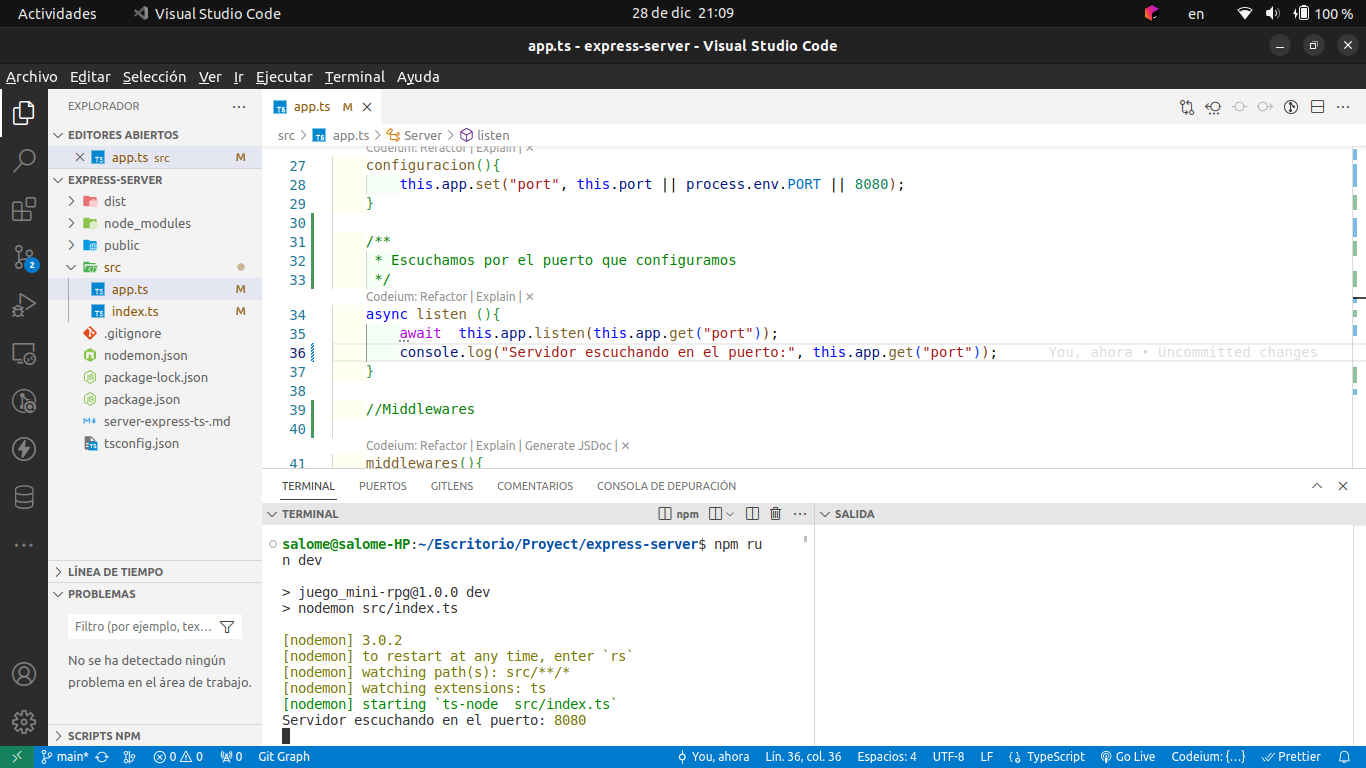Open clock calendar 28 de dic 21:09
The height and width of the screenshot is (768, 1366).
point(683,13)
